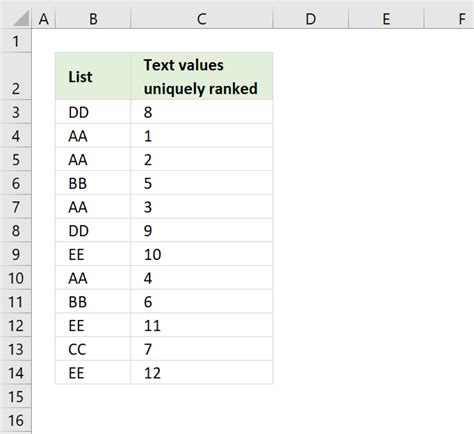This screenshot has width=474, height=434.
Task: Select column A header
Action: [44, 19]
